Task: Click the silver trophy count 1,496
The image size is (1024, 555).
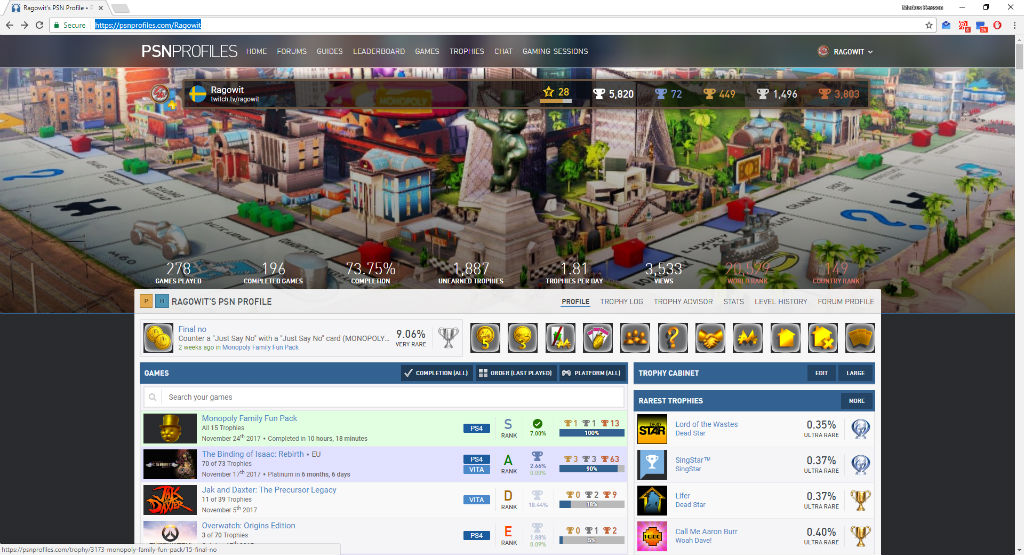Action: click(776, 94)
